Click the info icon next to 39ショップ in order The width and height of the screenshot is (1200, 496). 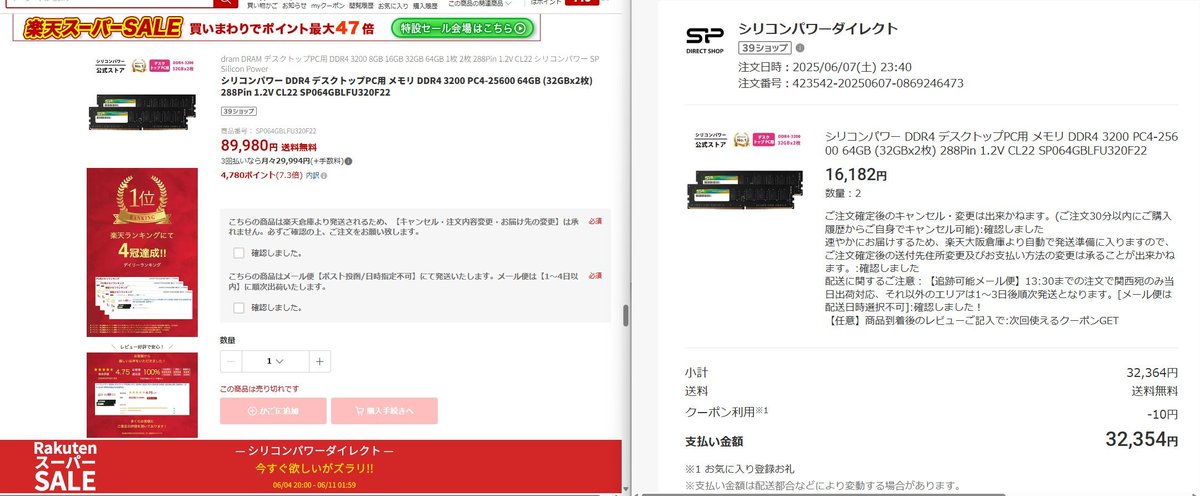click(x=800, y=47)
